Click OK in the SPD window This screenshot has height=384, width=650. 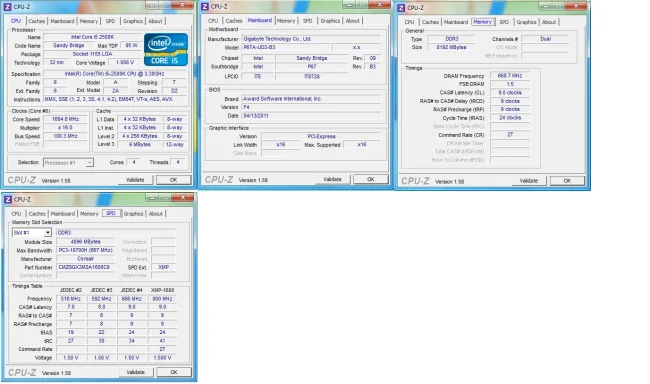[x=174, y=372]
